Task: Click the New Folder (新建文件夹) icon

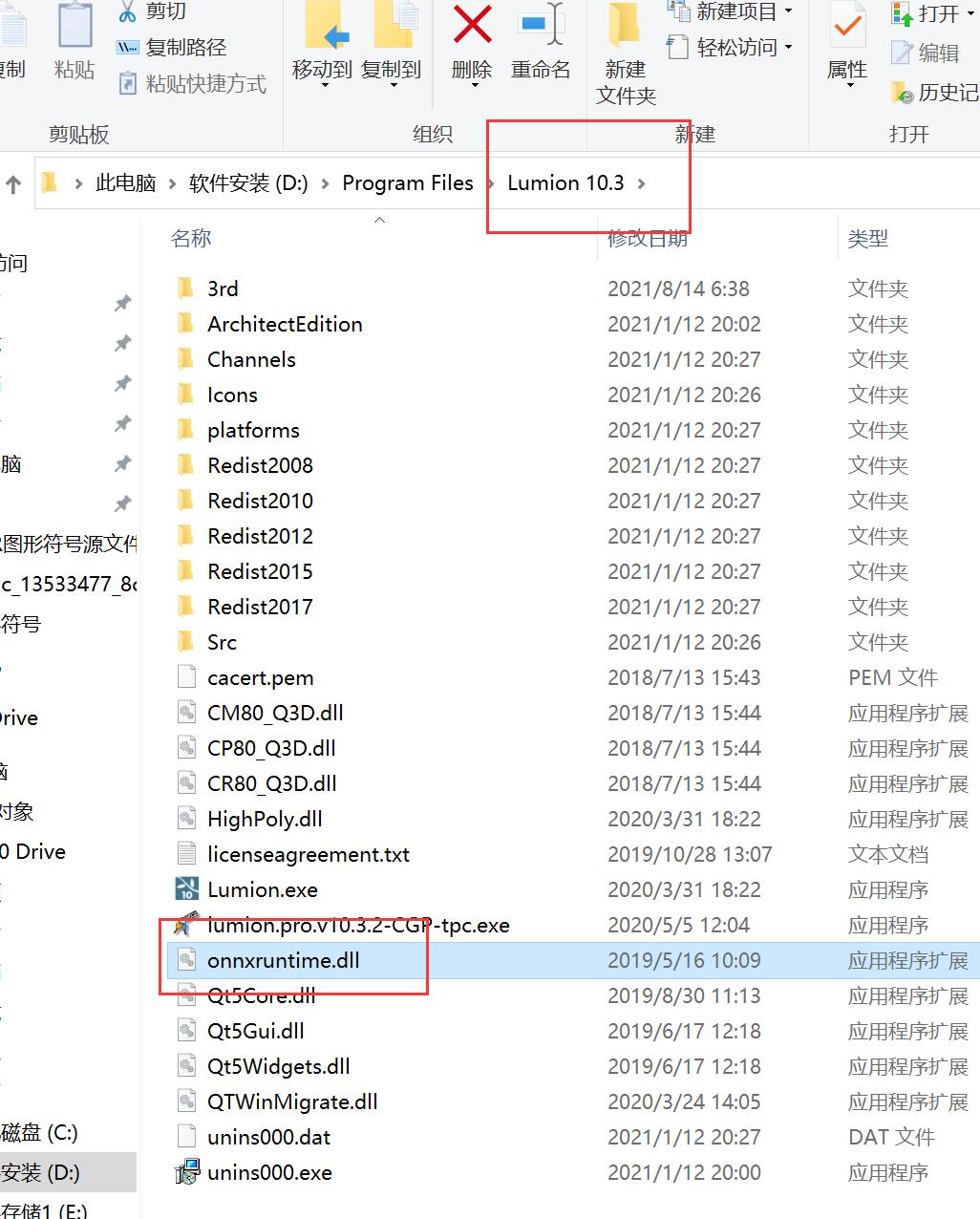Action: pyautogui.click(x=625, y=27)
